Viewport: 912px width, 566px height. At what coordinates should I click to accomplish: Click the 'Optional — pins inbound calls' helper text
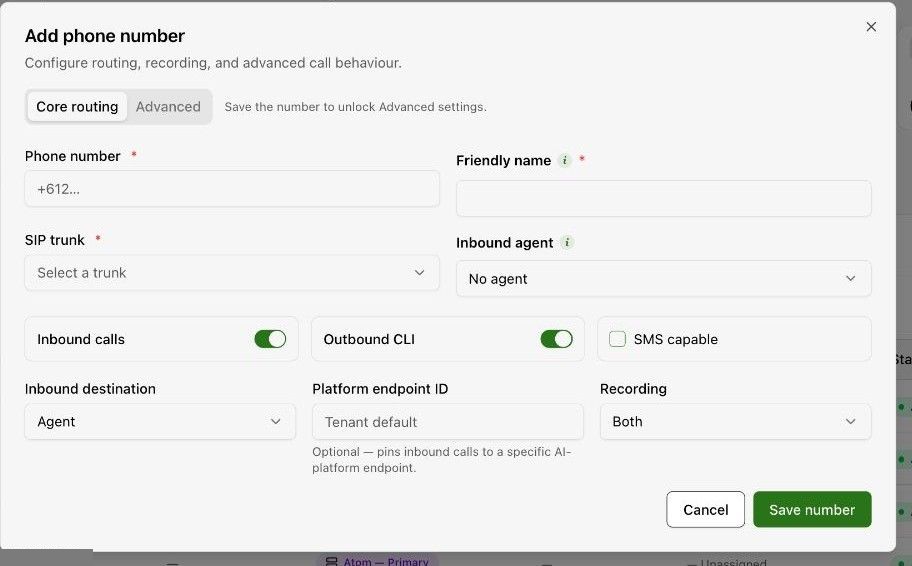pyautogui.click(x=441, y=460)
